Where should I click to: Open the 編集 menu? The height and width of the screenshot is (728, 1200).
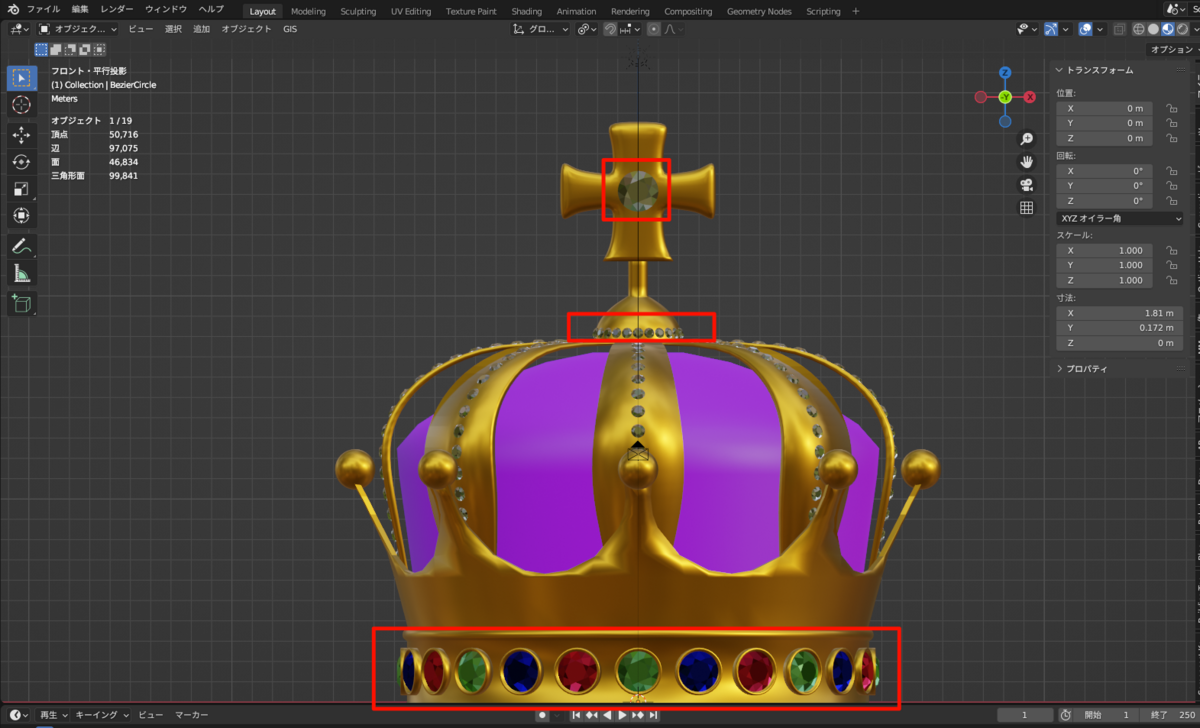click(x=80, y=10)
